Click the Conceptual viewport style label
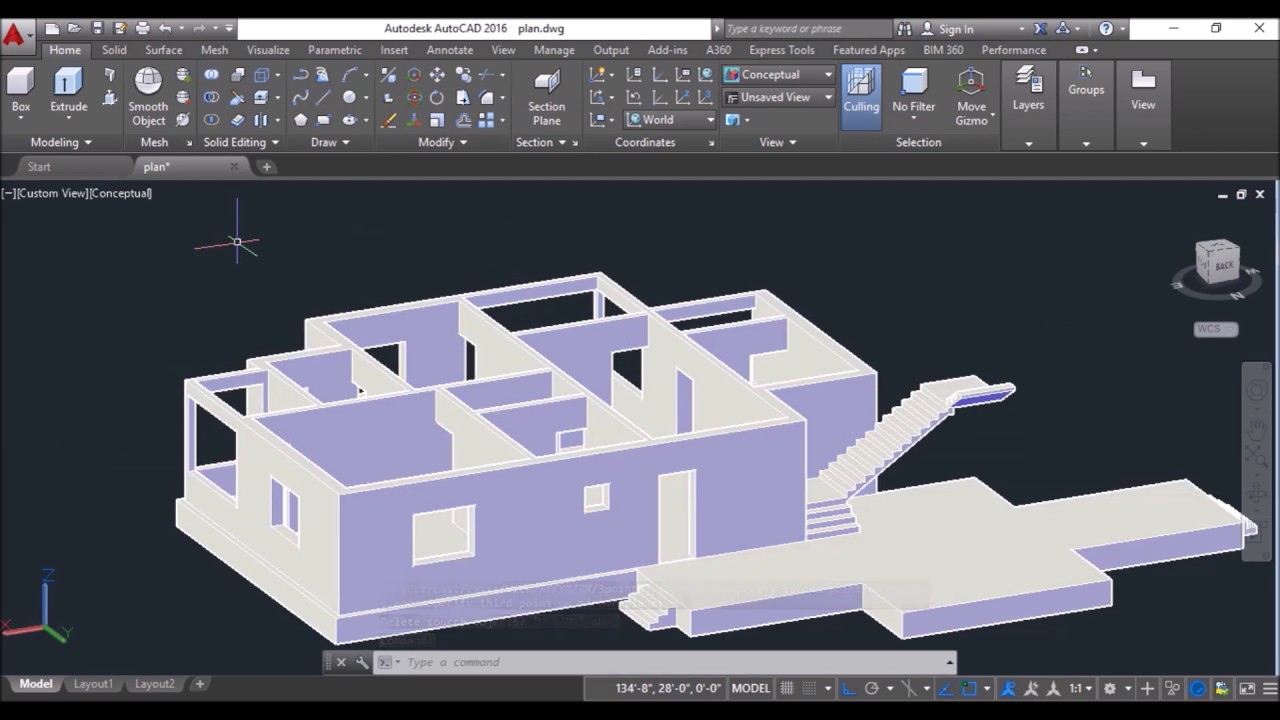 (122, 193)
